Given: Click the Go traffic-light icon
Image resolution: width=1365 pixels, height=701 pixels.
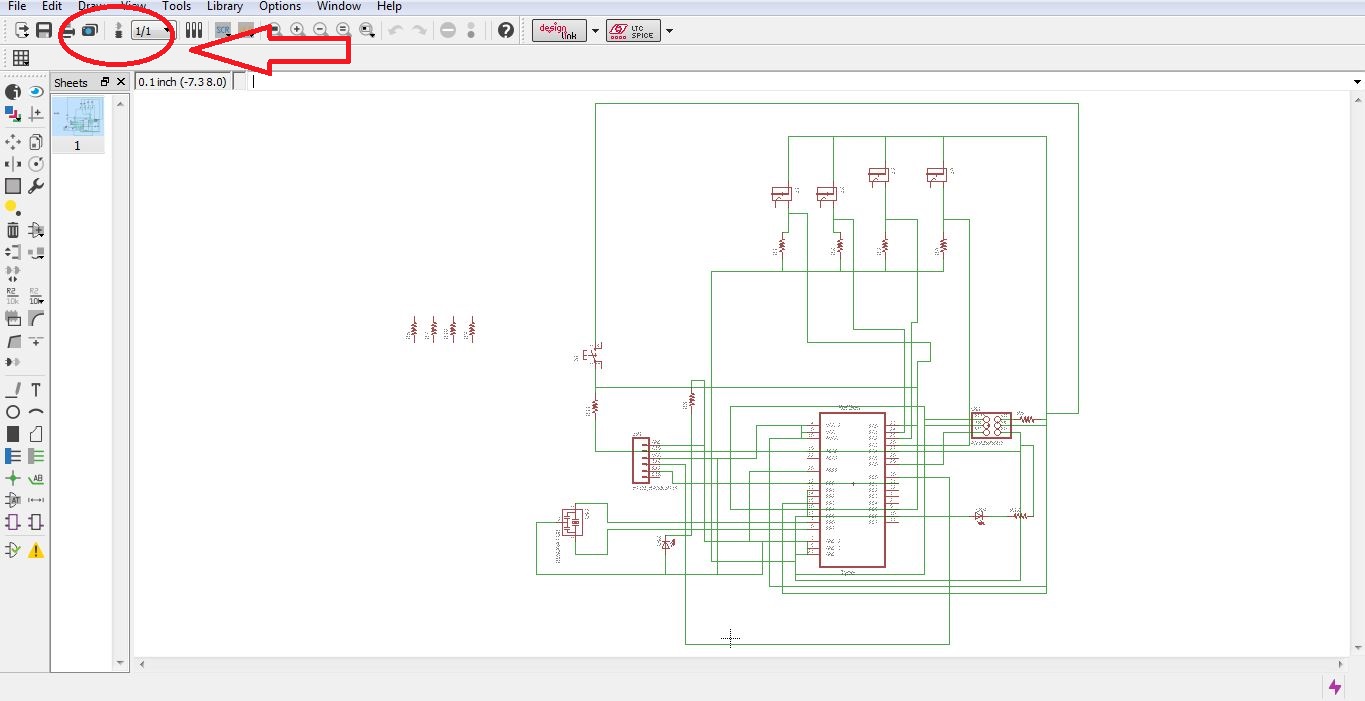Looking at the screenshot, I should [471, 31].
